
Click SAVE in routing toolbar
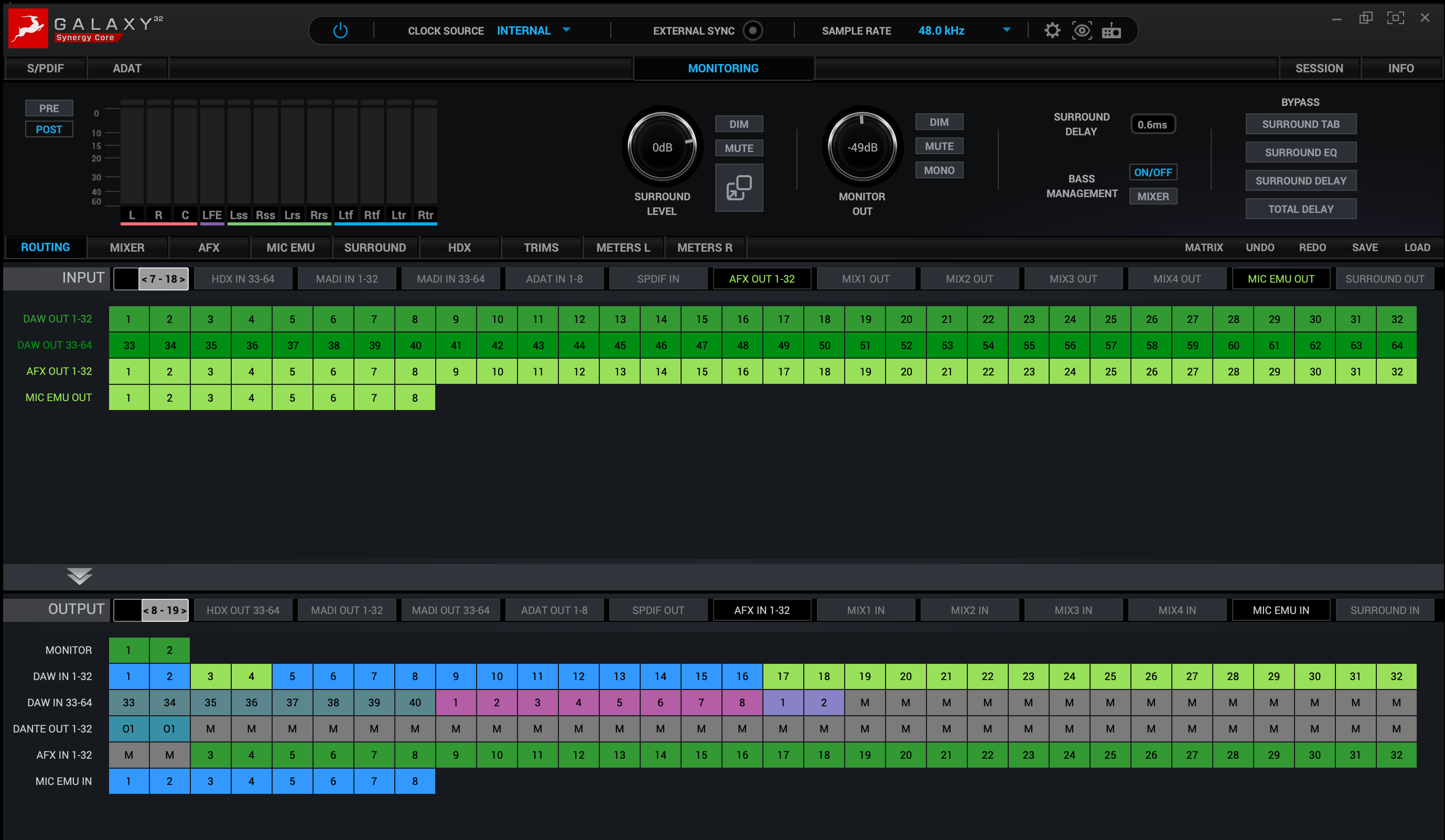pos(1364,247)
